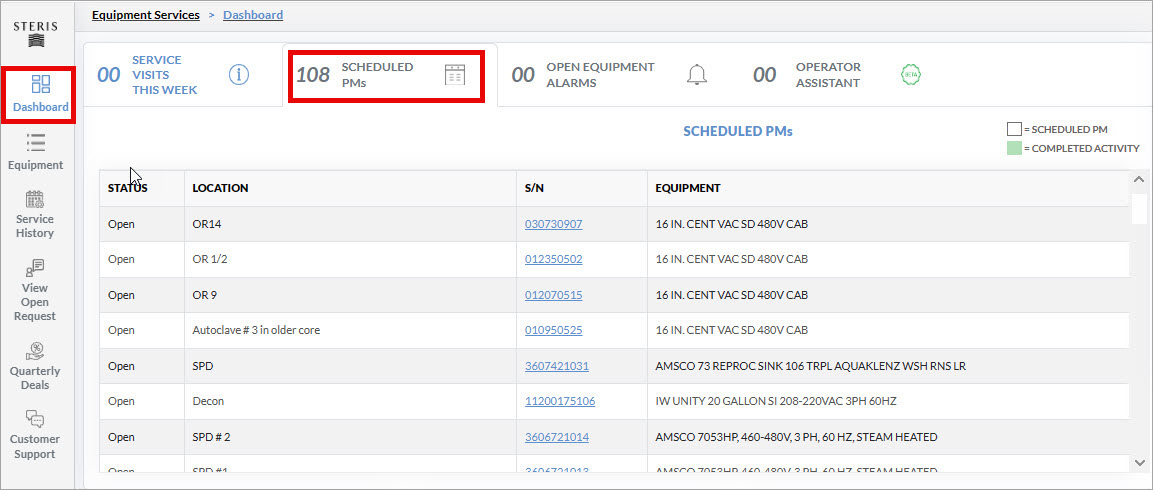Image resolution: width=1153 pixels, height=490 pixels.
Task: Click the Scheduled PMs calendar icon
Action: (x=455, y=74)
